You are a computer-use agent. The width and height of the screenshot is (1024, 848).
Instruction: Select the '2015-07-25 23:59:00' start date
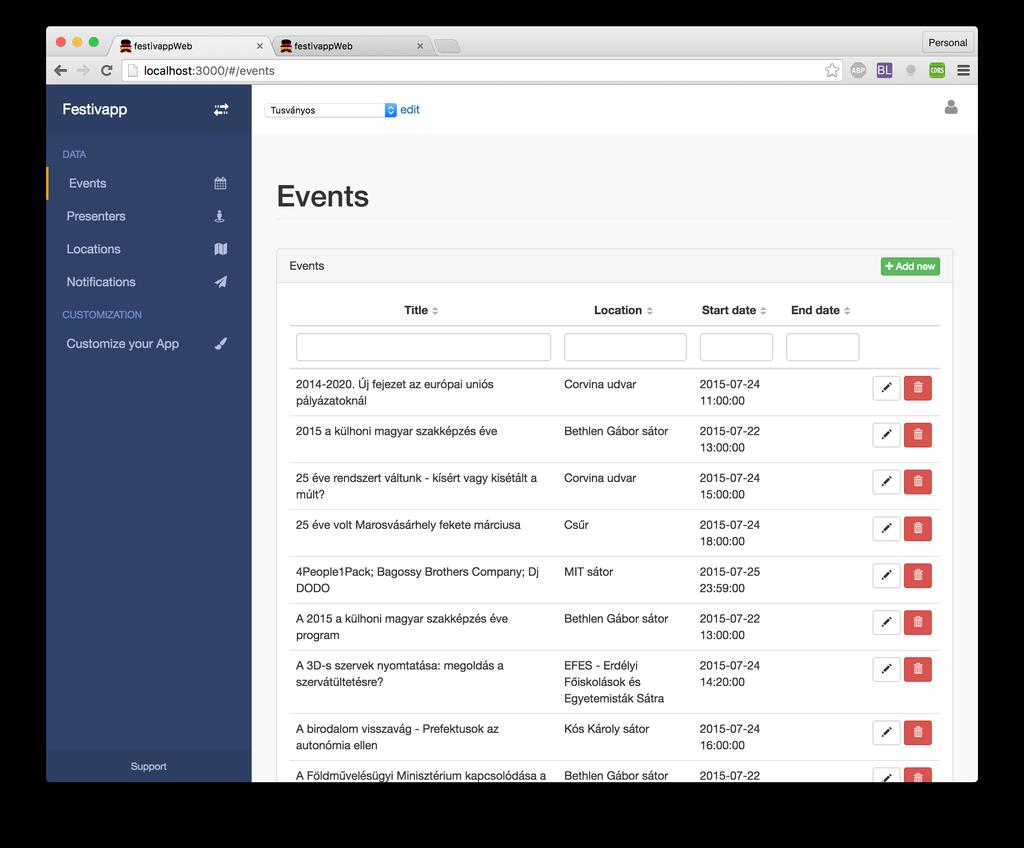click(729, 579)
